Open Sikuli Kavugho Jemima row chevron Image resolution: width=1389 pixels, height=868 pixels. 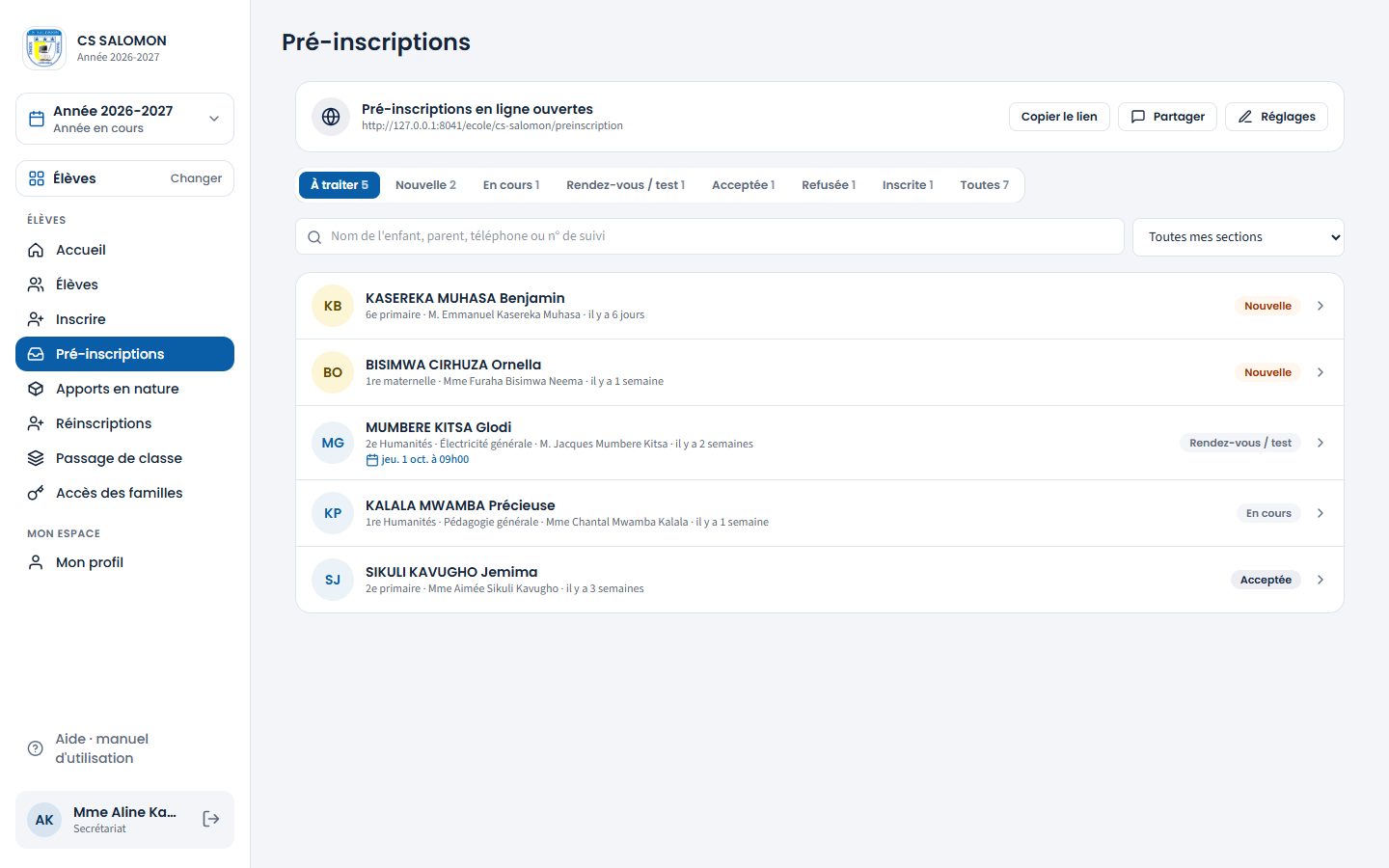click(x=1321, y=580)
